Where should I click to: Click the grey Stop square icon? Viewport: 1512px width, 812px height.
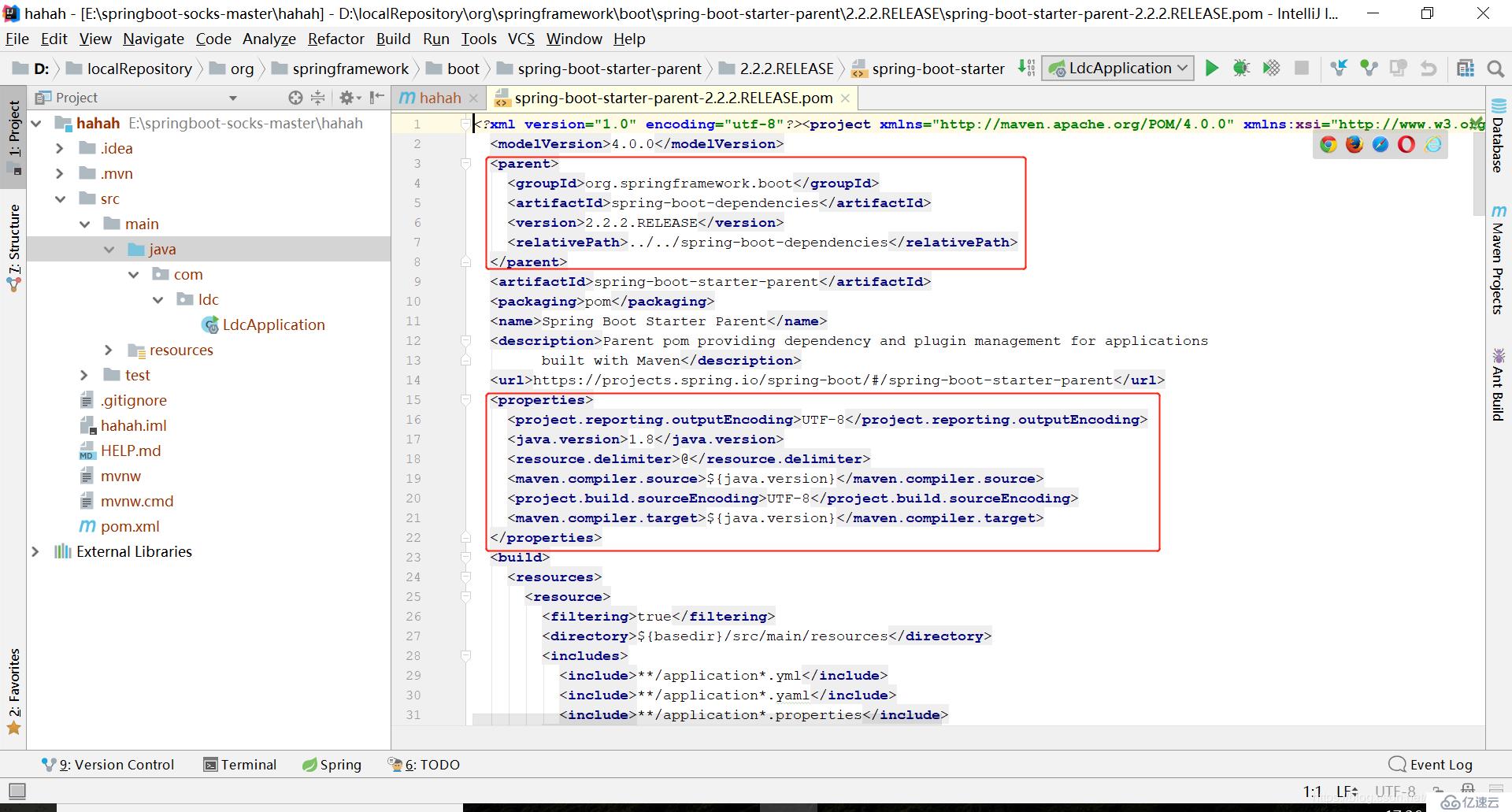pyautogui.click(x=1302, y=69)
